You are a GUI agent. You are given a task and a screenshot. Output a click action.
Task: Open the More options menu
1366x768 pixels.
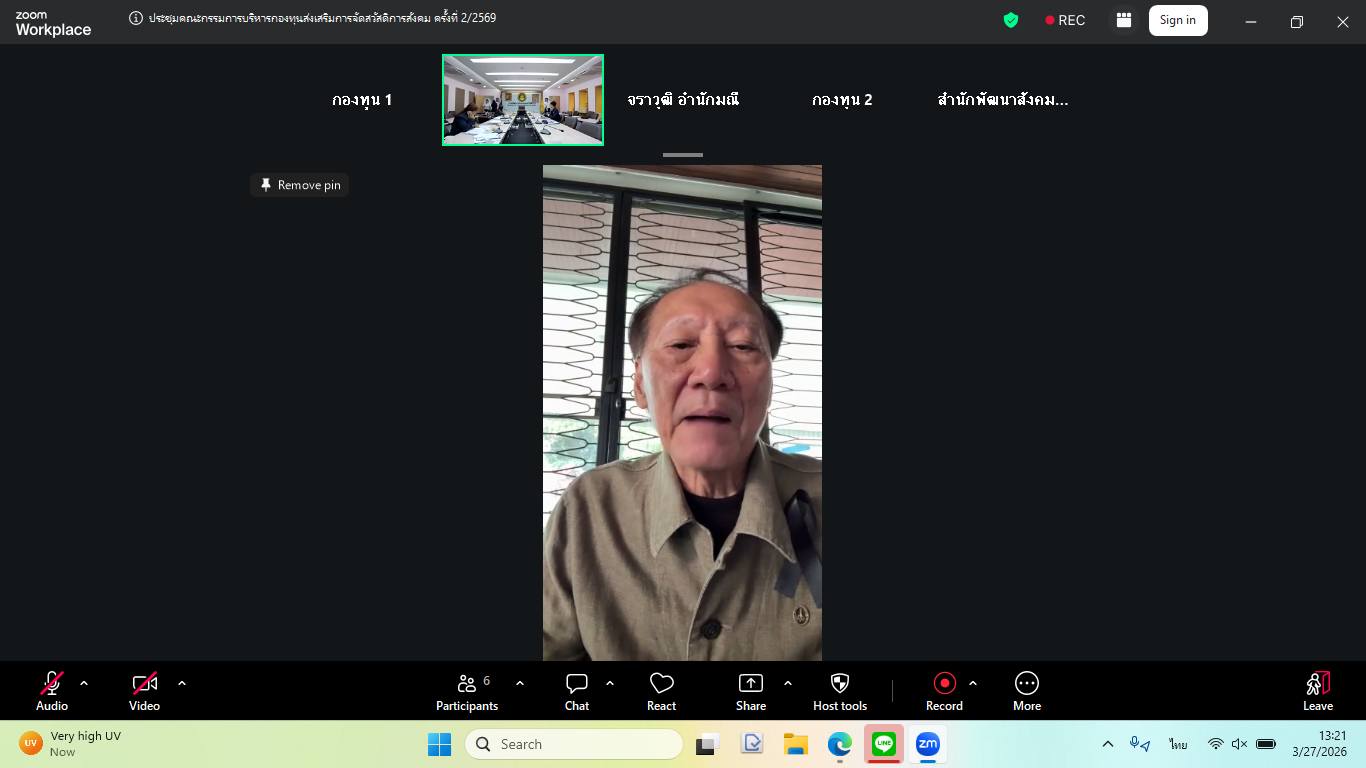pos(1026,692)
